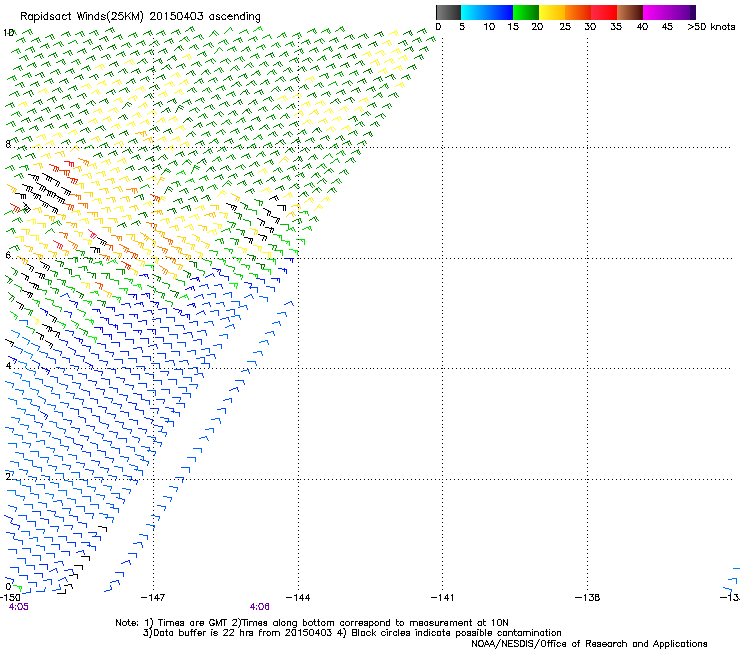Click the legend tick label '25'

(565, 27)
